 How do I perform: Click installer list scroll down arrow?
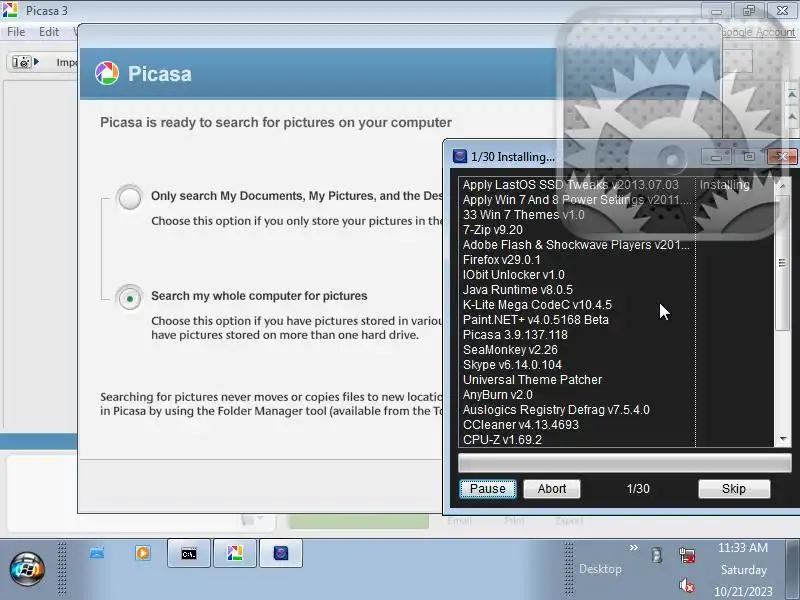pos(783,439)
